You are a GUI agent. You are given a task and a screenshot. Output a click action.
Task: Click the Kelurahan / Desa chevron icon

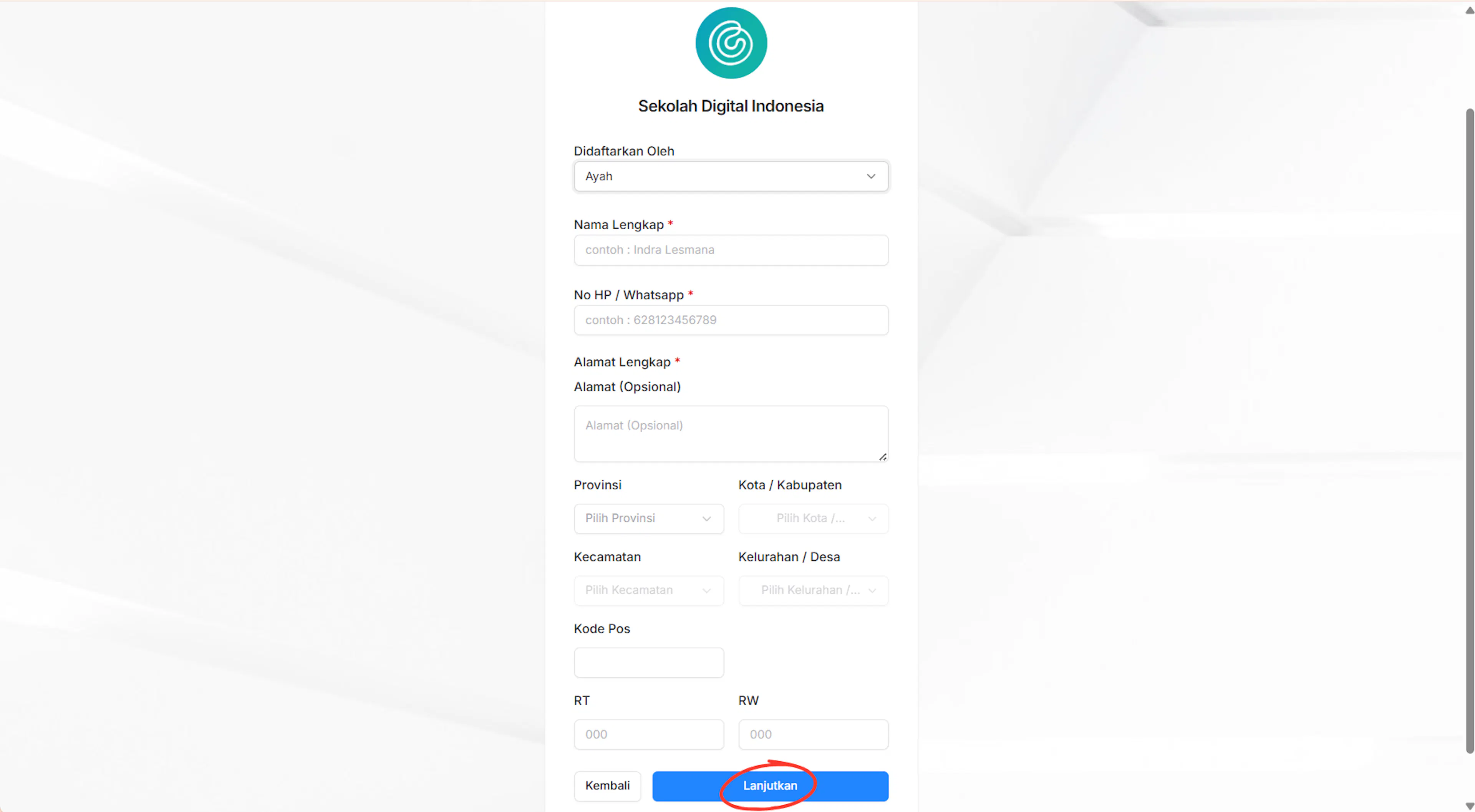tap(872, 590)
